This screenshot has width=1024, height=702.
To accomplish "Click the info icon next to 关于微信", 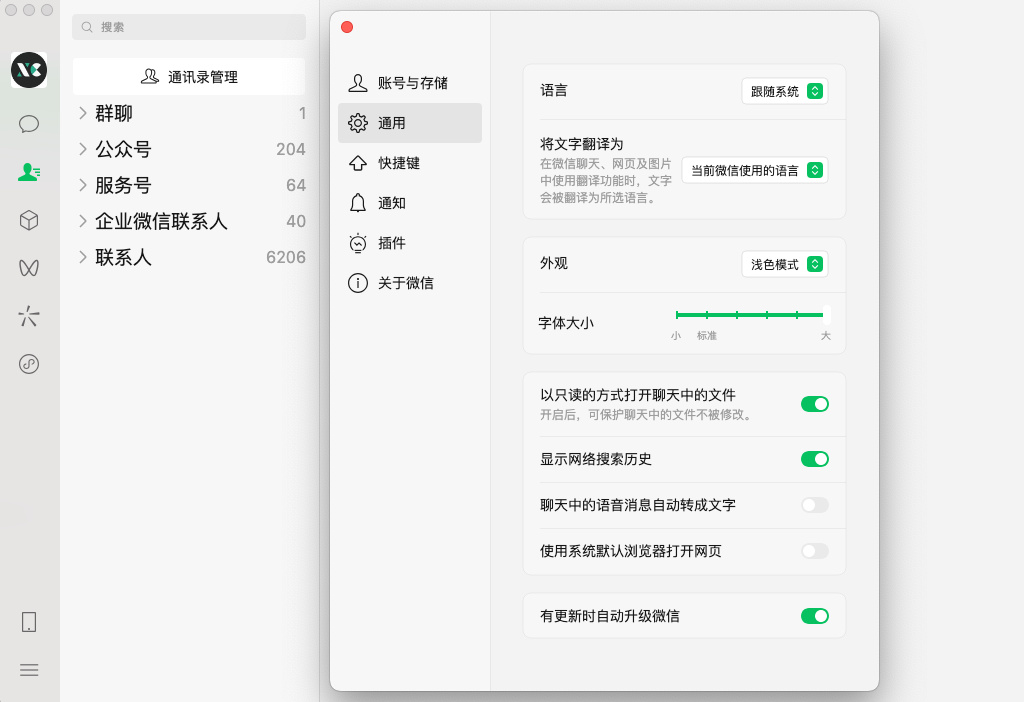I will coord(358,283).
